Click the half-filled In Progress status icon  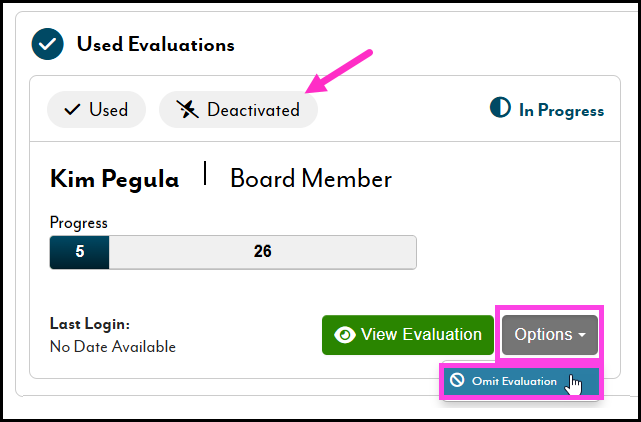[500, 109]
